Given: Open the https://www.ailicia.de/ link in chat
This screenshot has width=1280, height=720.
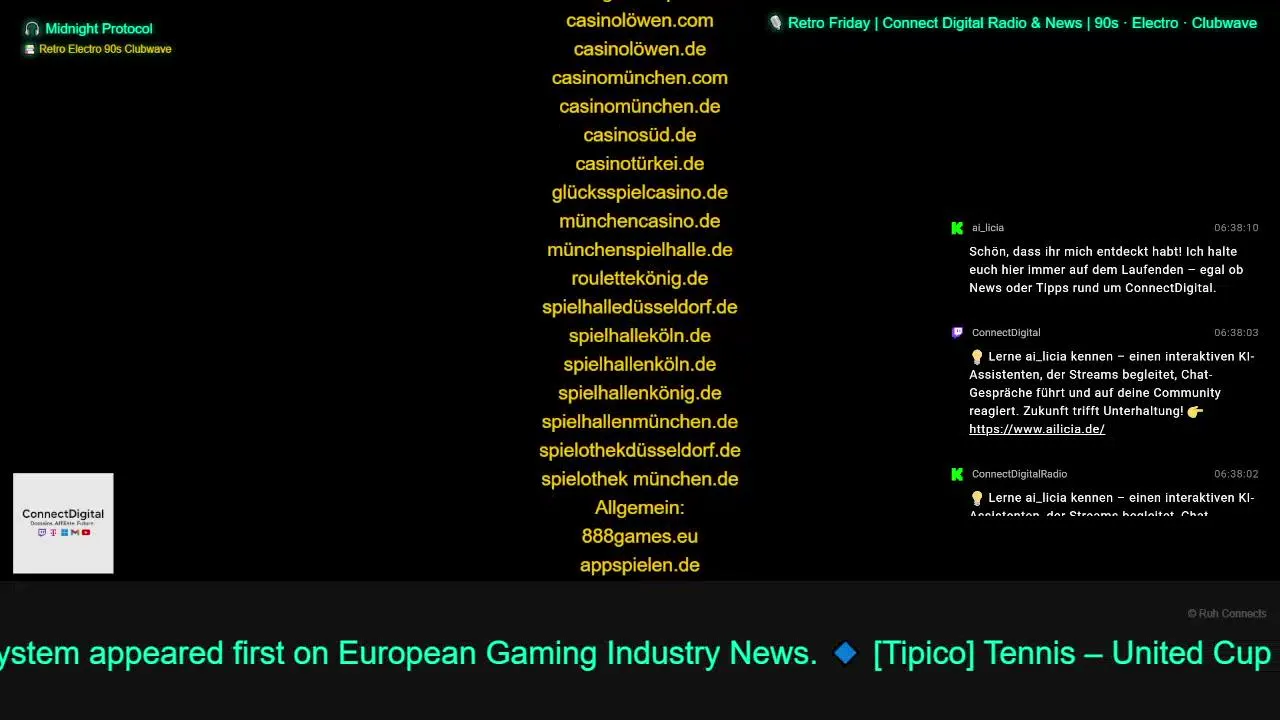Looking at the screenshot, I should (x=1037, y=429).
